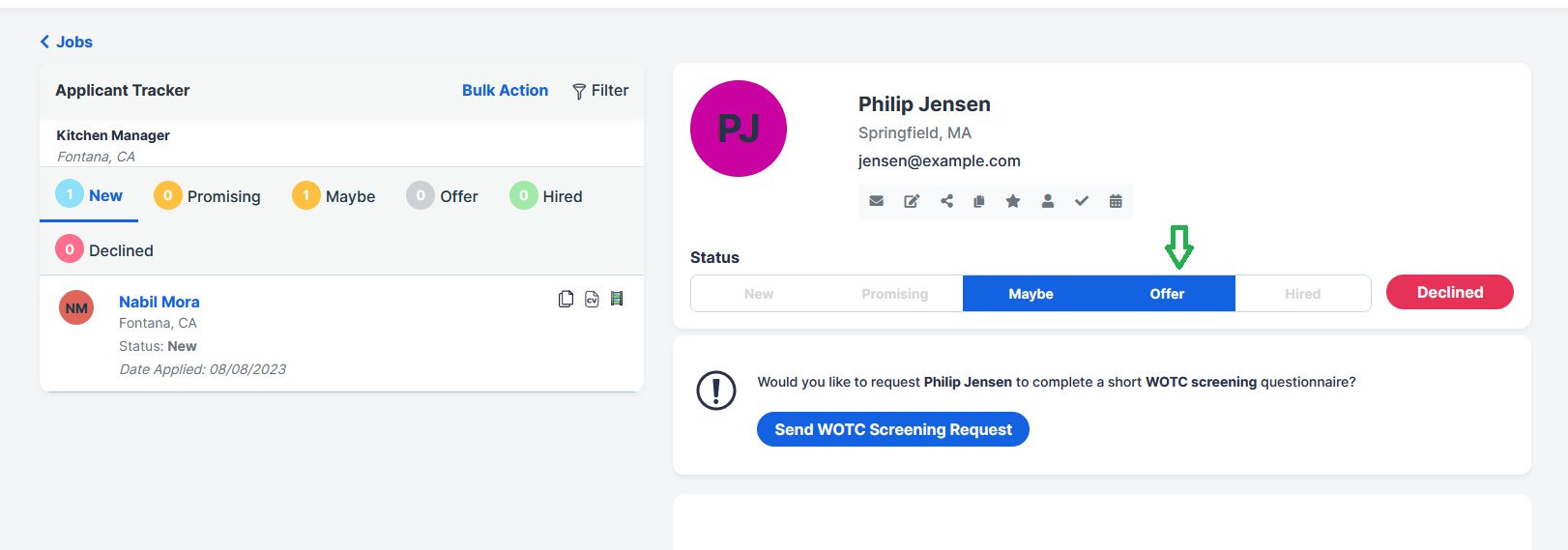Viewport: 1568px width, 550px height.
Task: Open the Filter options
Action: pyautogui.click(x=600, y=90)
